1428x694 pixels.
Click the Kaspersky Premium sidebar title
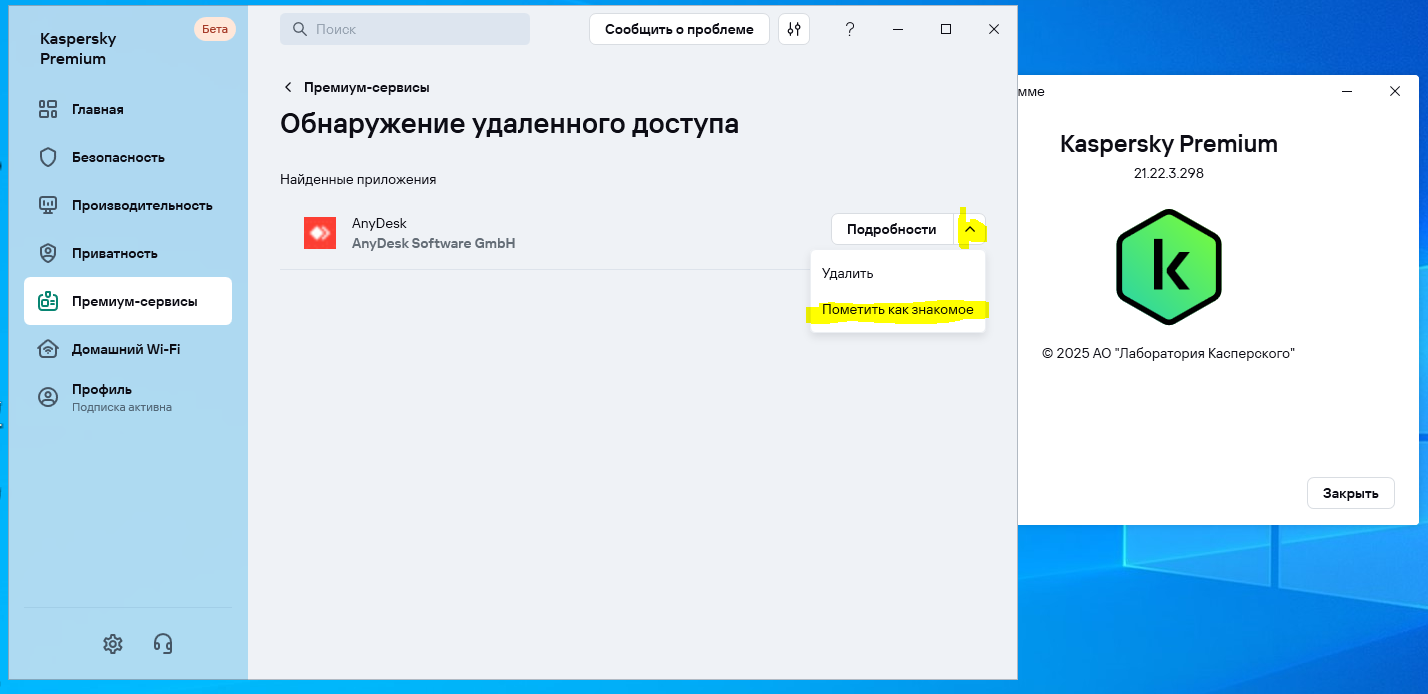[x=78, y=49]
